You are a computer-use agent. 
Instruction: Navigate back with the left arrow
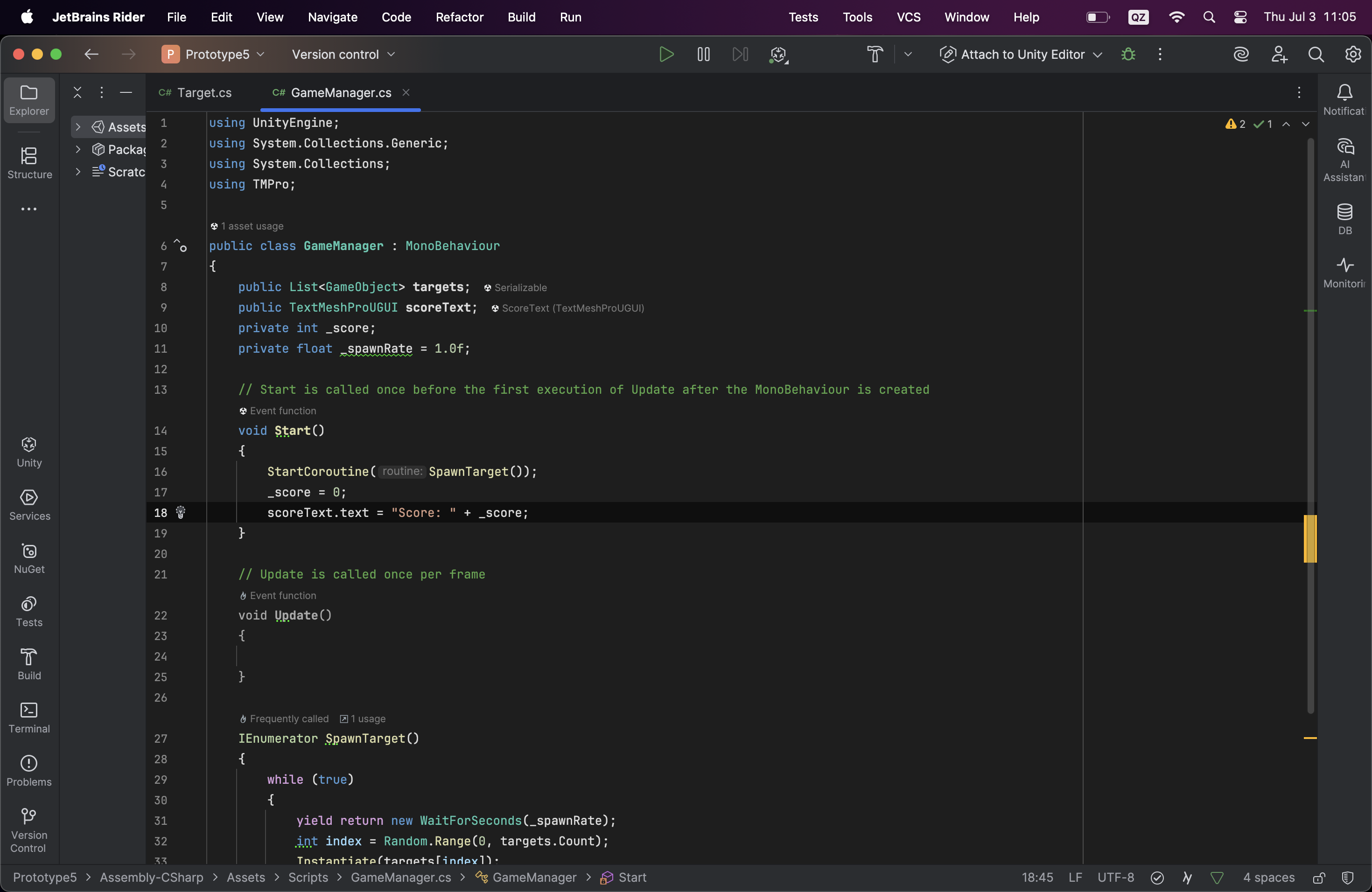(x=91, y=54)
